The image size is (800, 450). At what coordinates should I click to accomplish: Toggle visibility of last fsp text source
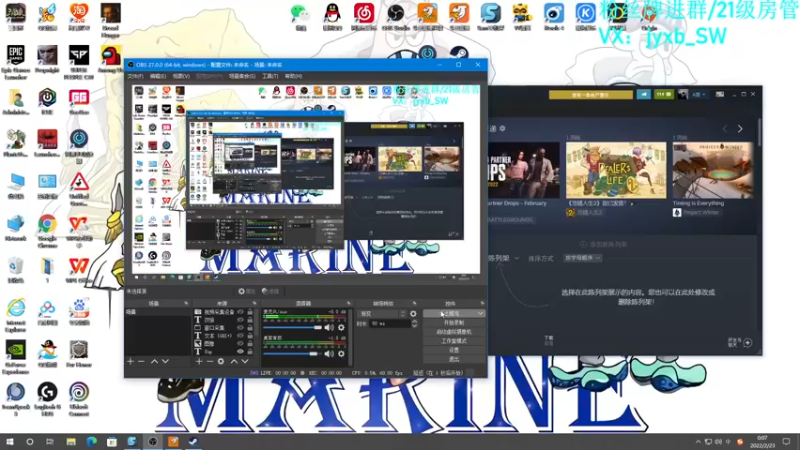coord(240,352)
